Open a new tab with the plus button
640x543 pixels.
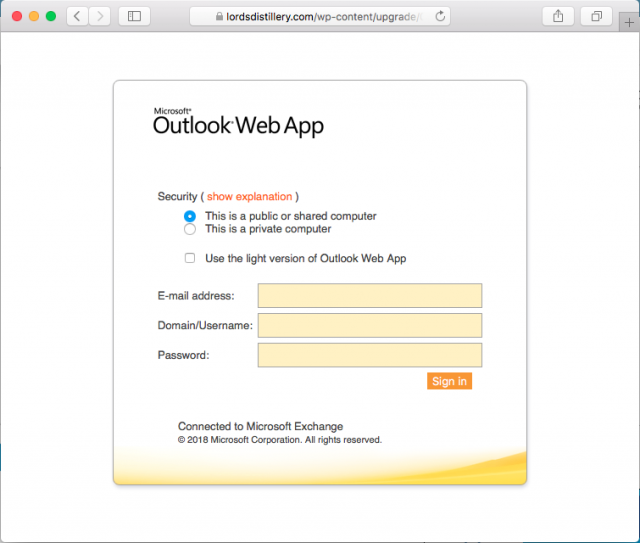coord(629,22)
